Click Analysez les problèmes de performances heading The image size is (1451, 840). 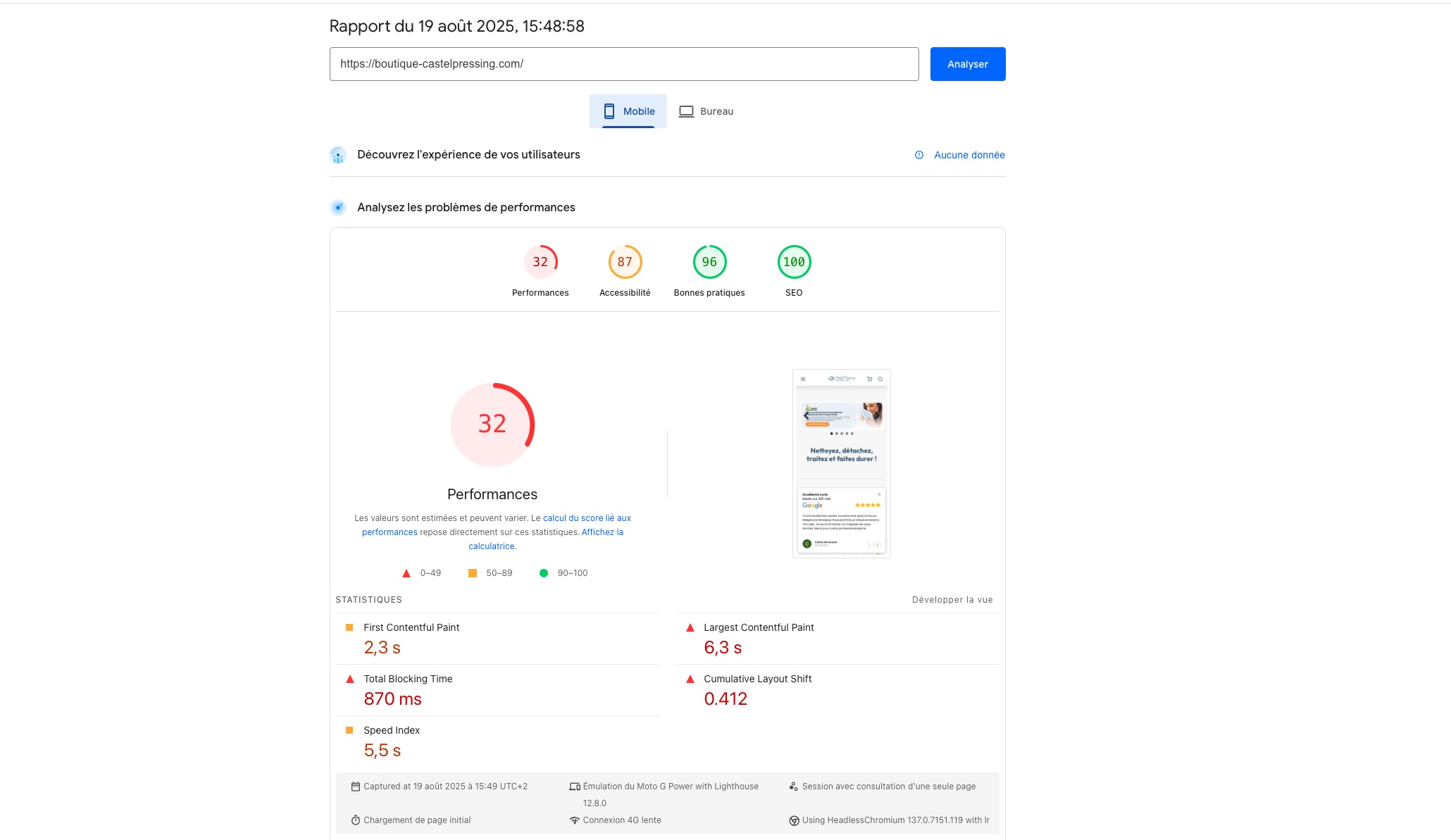click(466, 208)
